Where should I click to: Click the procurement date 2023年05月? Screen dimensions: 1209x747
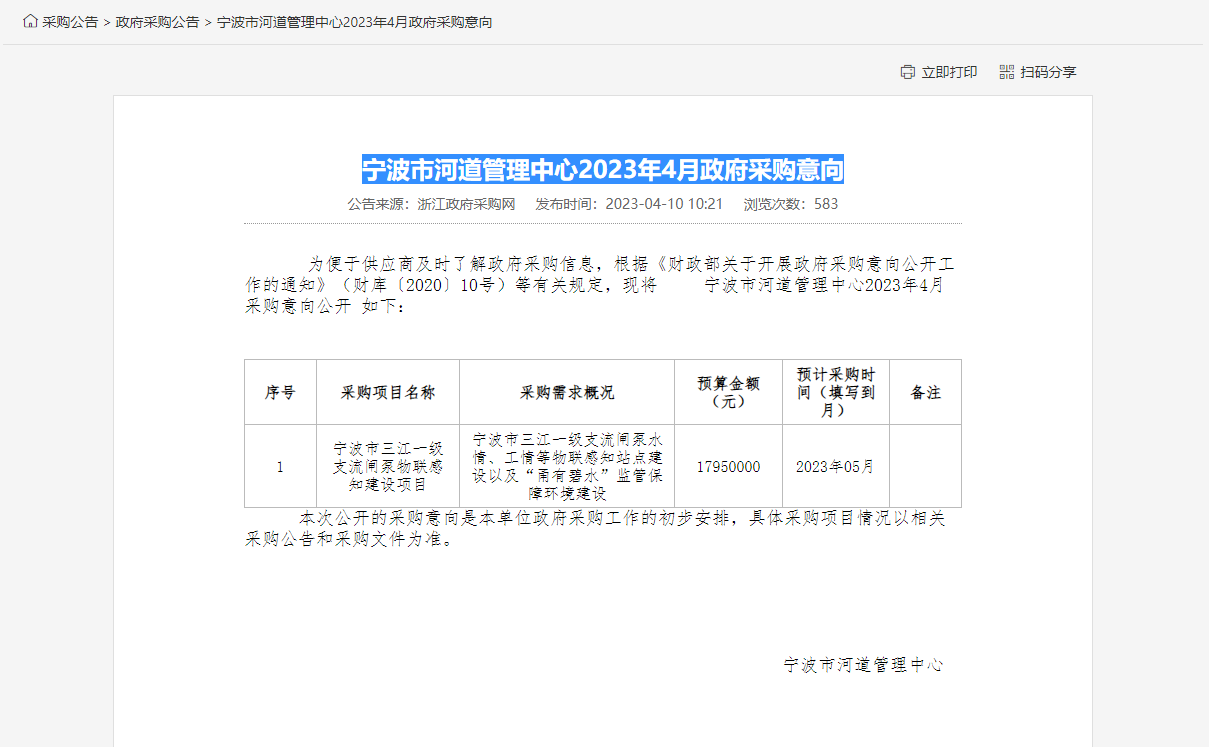click(836, 466)
